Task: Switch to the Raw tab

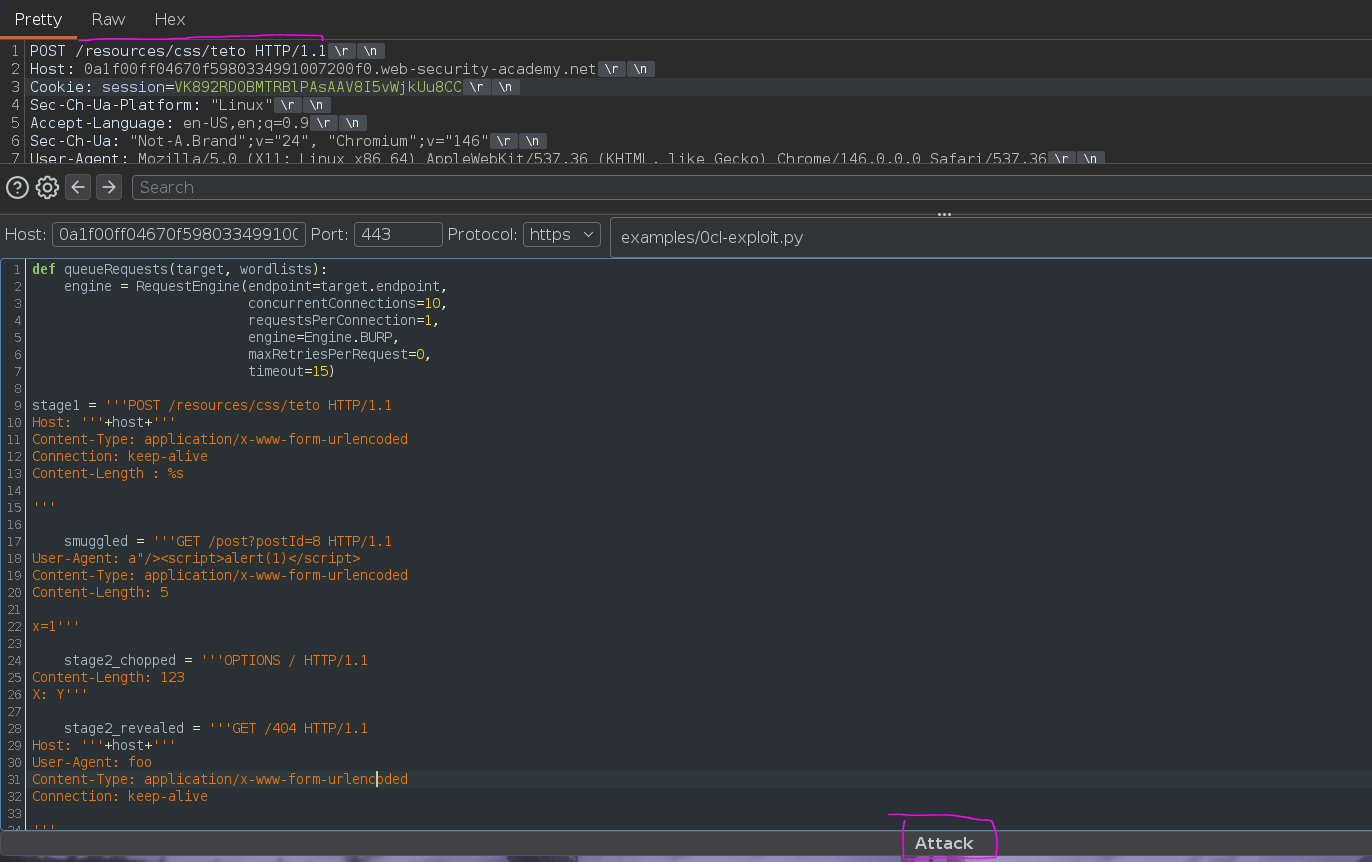Action: (108, 19)
